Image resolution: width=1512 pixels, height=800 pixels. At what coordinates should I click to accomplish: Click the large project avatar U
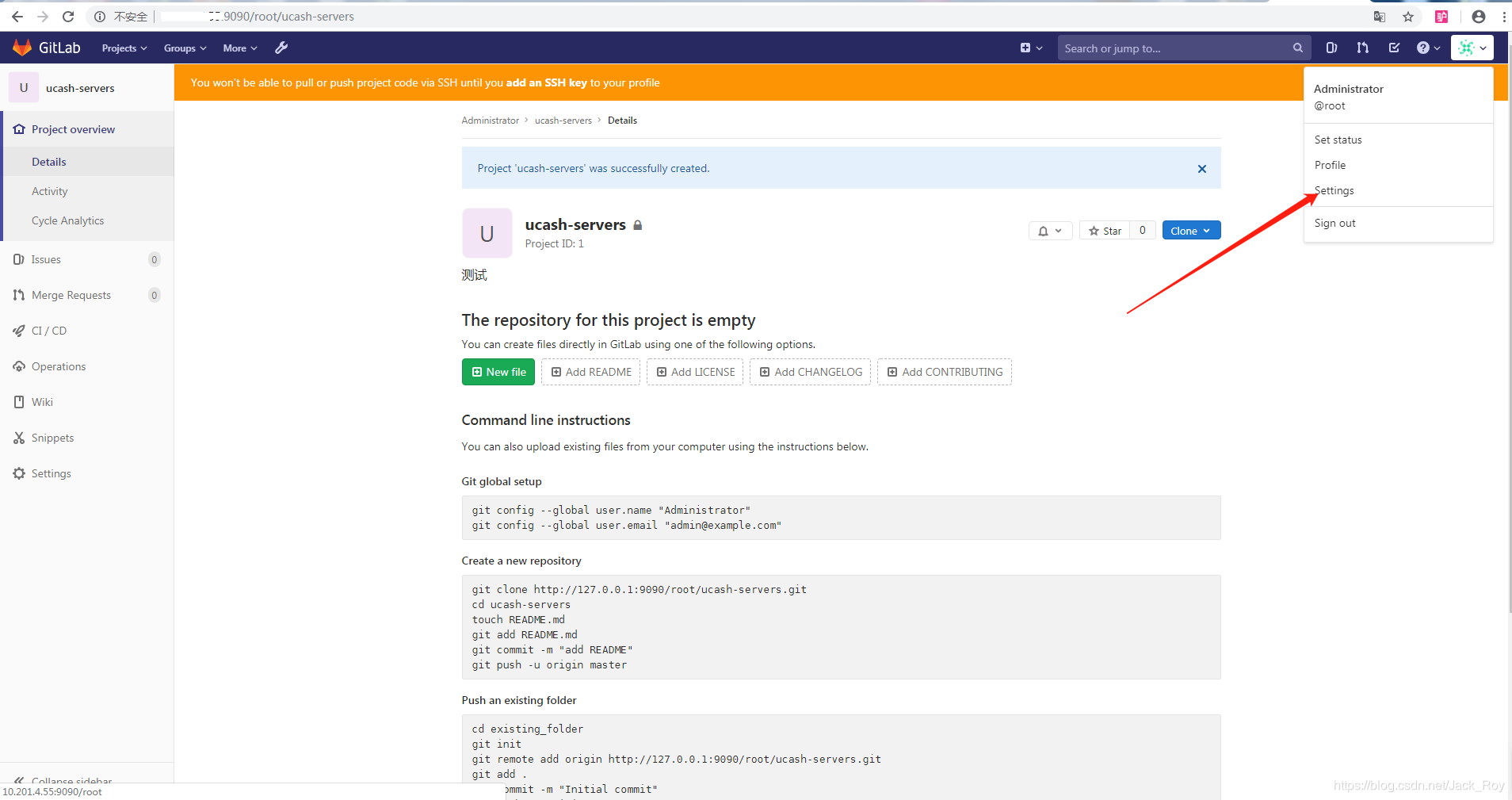point(487,233)
